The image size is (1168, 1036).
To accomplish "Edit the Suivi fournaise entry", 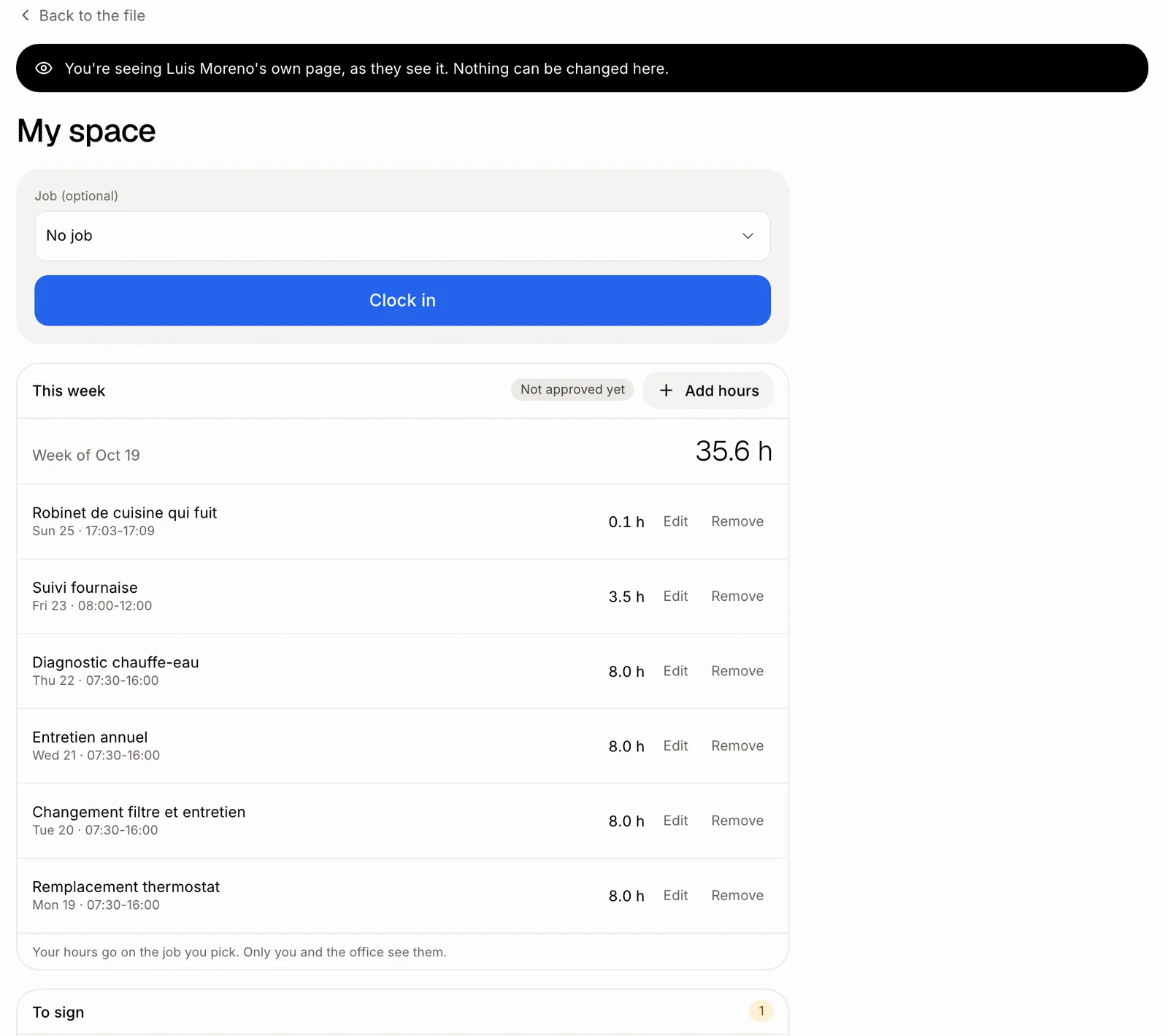I will coord(675,596).
